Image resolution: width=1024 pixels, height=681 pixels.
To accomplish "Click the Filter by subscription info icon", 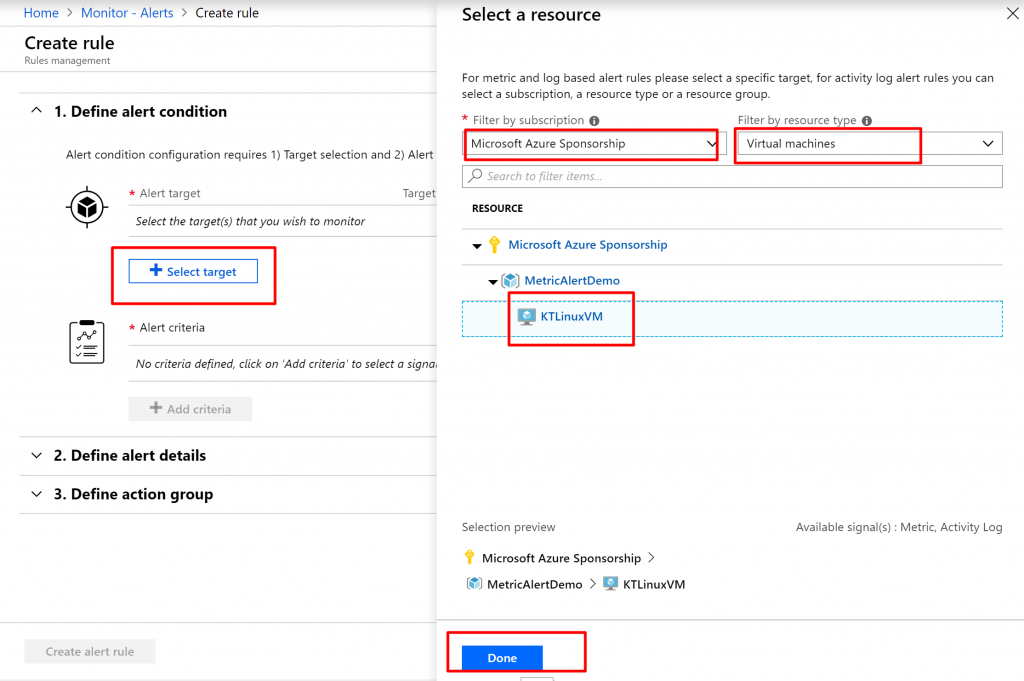I will coord(594,121).
